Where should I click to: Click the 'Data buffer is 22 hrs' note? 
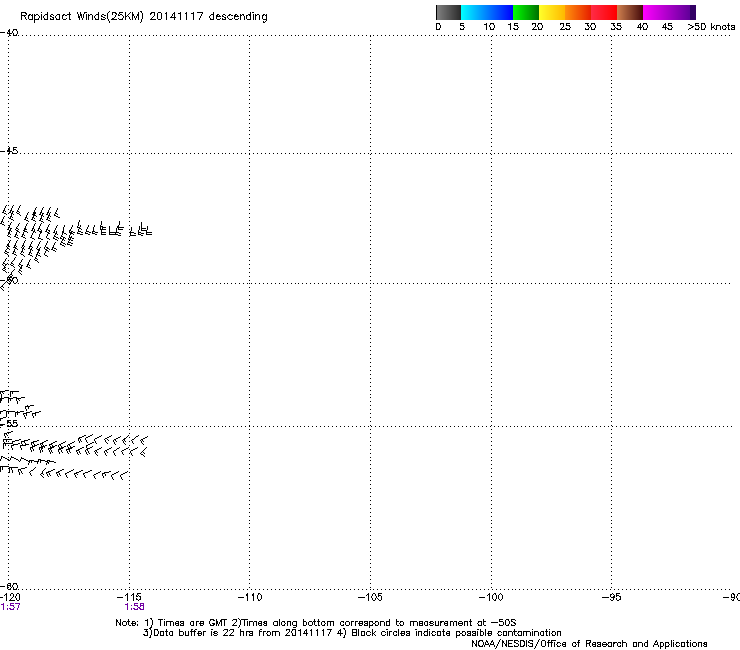point(352,633)
